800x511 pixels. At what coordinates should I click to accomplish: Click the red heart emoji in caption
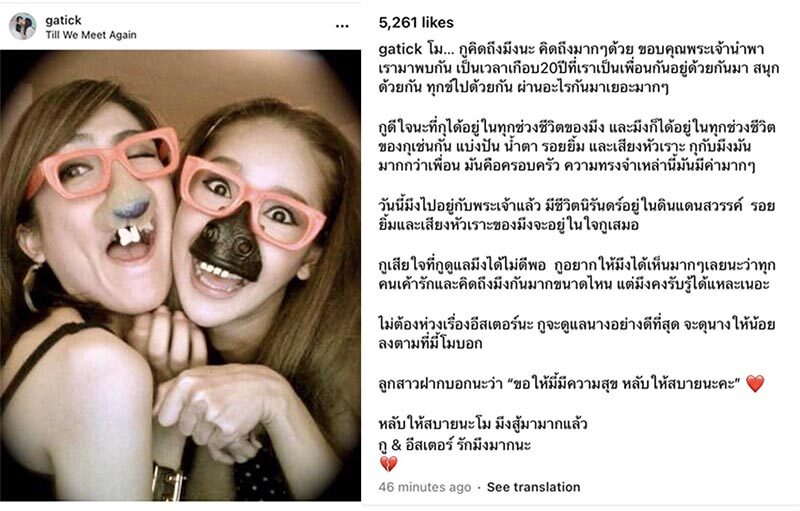[755, 384]
